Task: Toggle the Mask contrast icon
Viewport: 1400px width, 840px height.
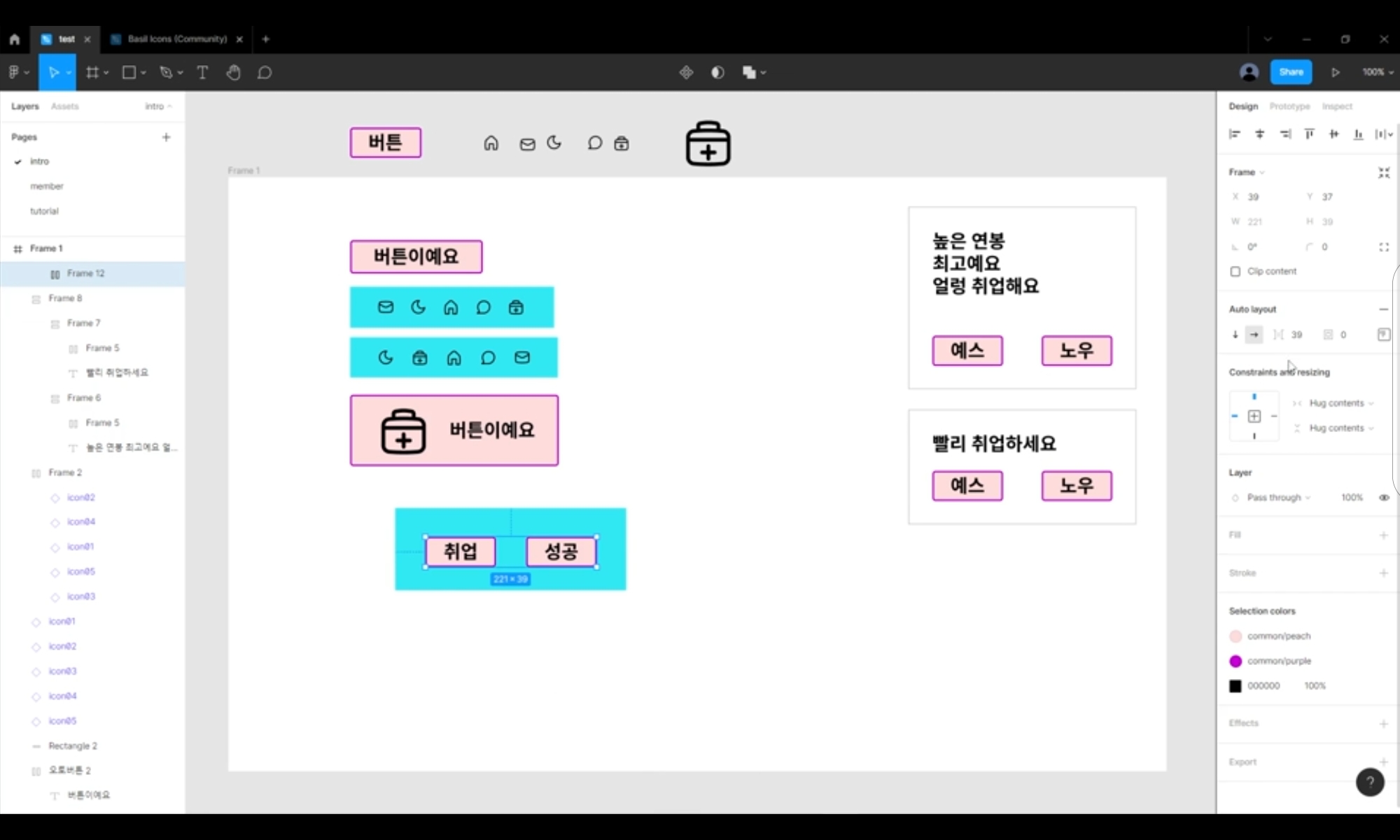Action: tap(717, 72)
